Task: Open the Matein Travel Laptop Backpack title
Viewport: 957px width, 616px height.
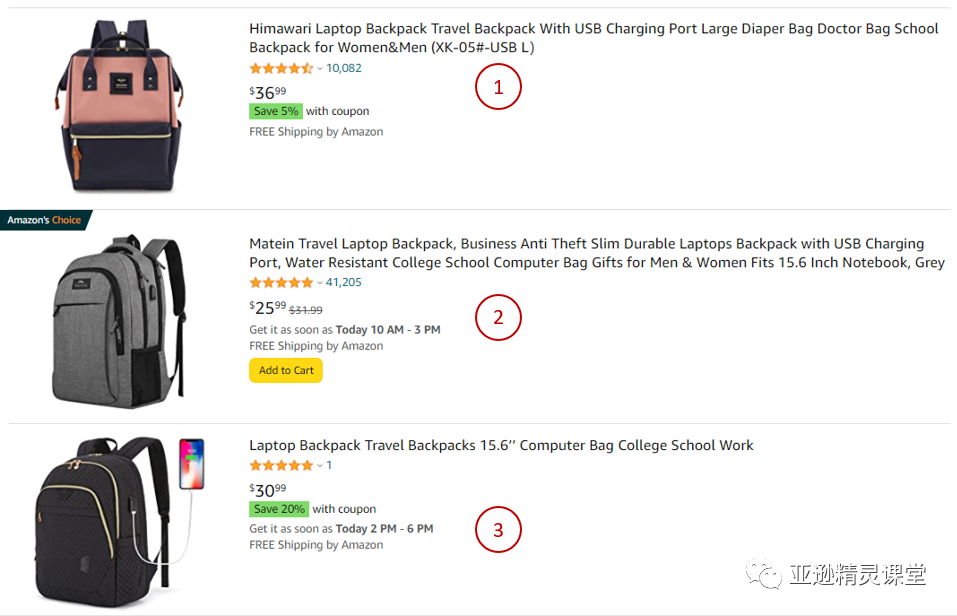Action: (x=596, y=253)
